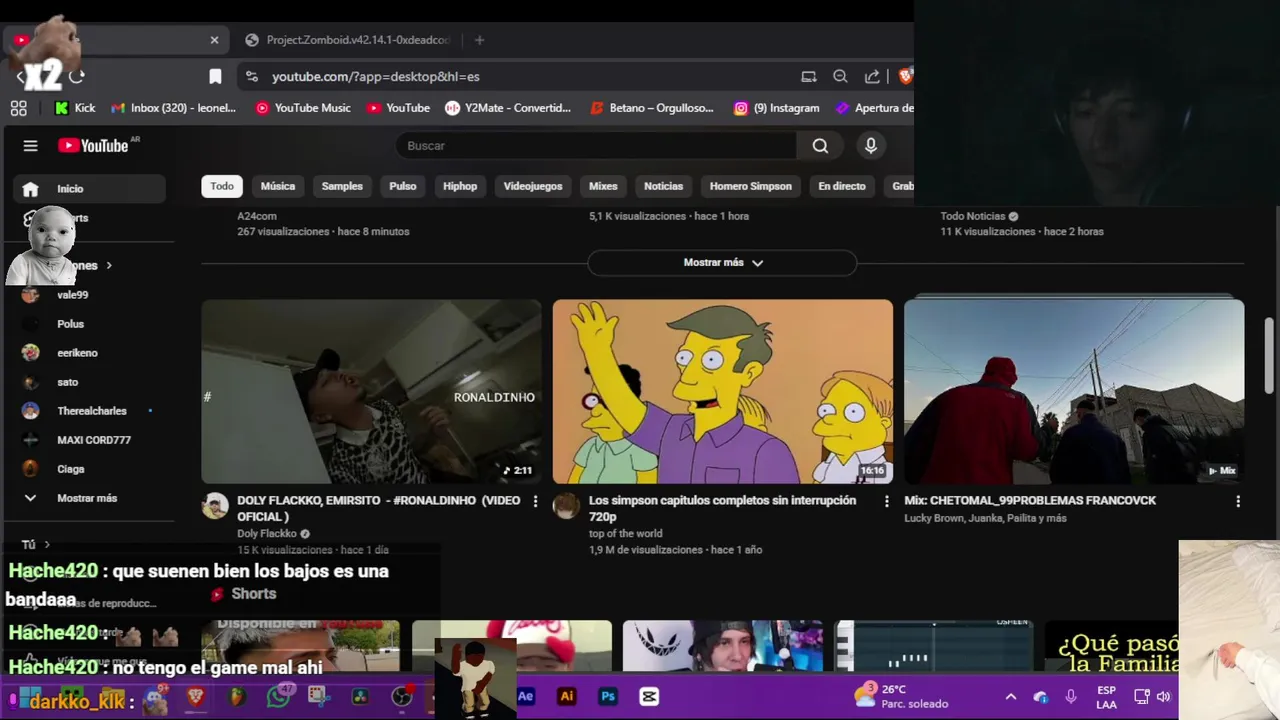The image size is (1280, 720).
Task: Select the Homero Simpson filter chip
Action: (x=750, y=186)
